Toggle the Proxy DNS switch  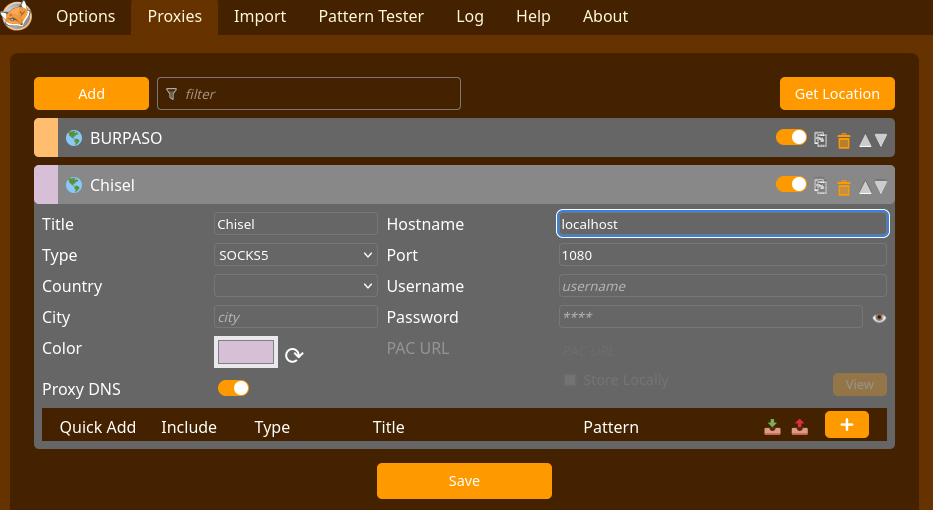(233, 388)
